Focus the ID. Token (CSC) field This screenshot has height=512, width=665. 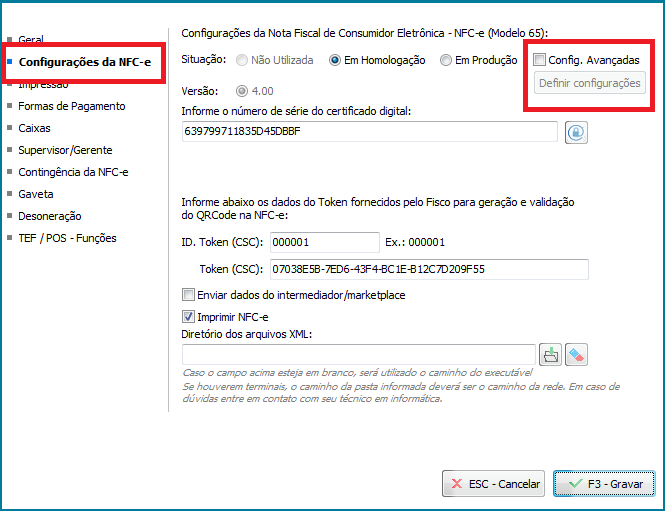pos(324,242)
